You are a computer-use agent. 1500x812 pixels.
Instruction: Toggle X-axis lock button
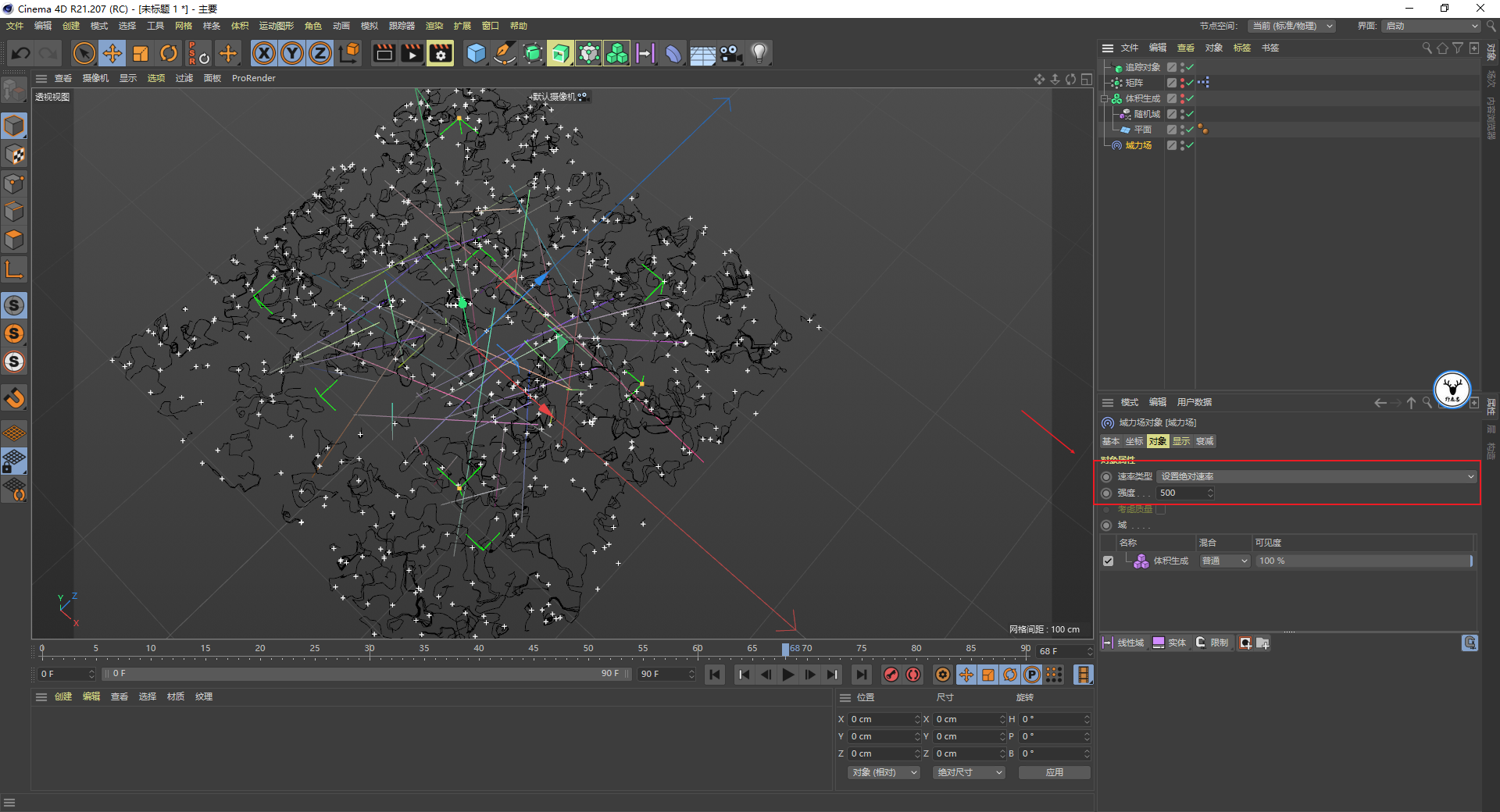264,53
